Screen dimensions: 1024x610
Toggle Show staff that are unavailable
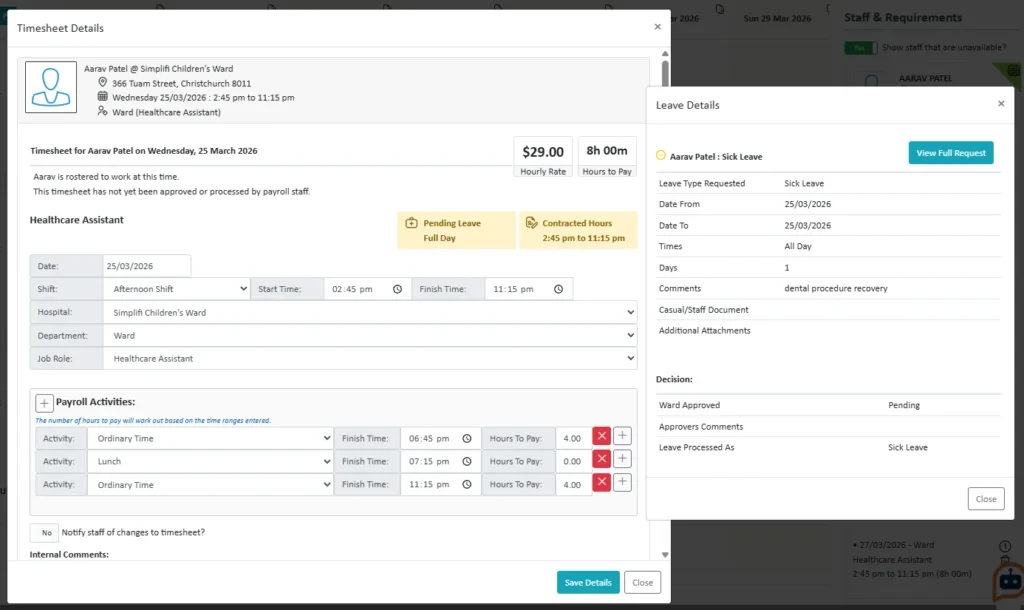pyautogui.click(x=860, y=48)
